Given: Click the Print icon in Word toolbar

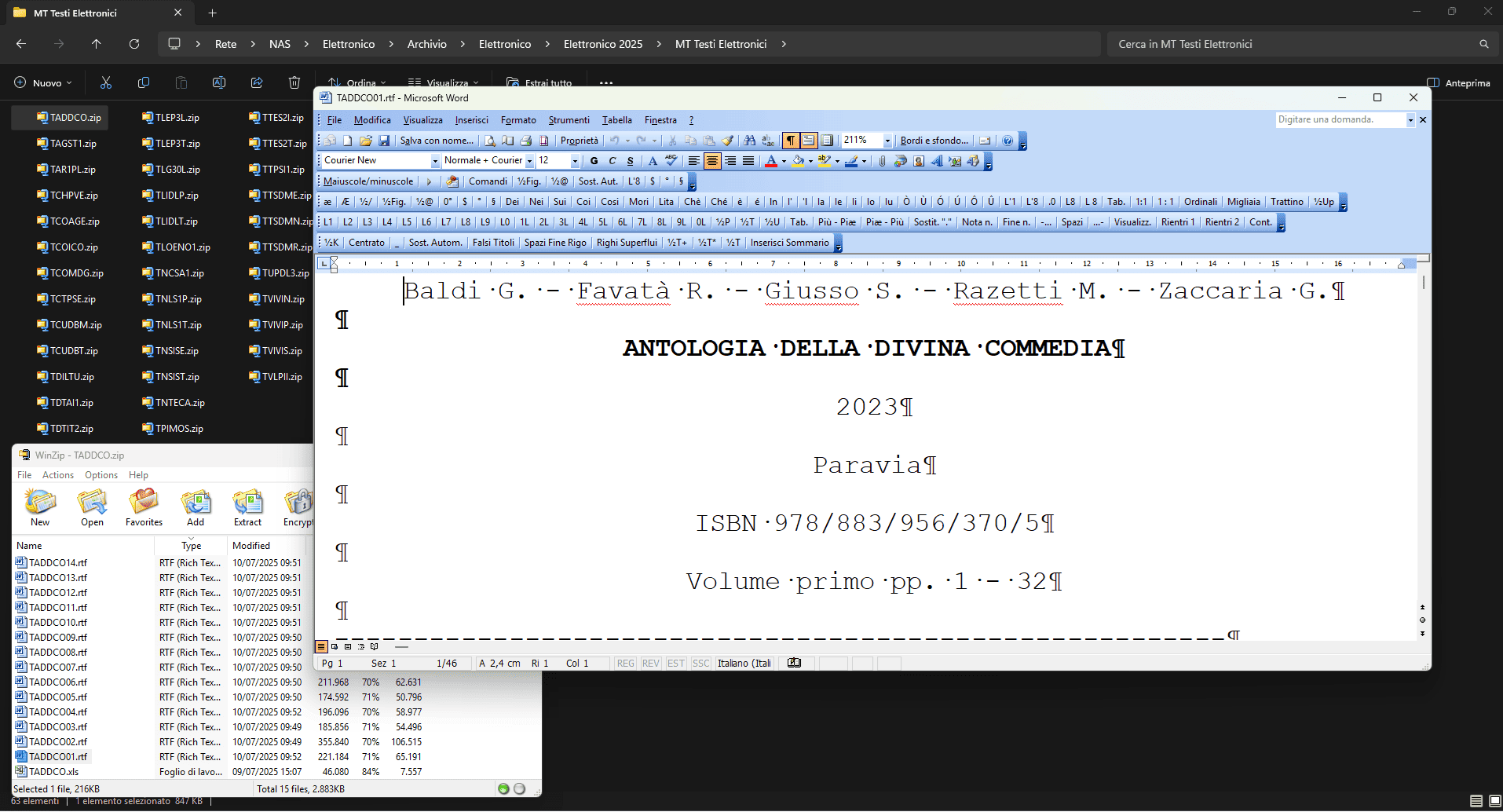Looking at the screenshot, I should [525, 141].
